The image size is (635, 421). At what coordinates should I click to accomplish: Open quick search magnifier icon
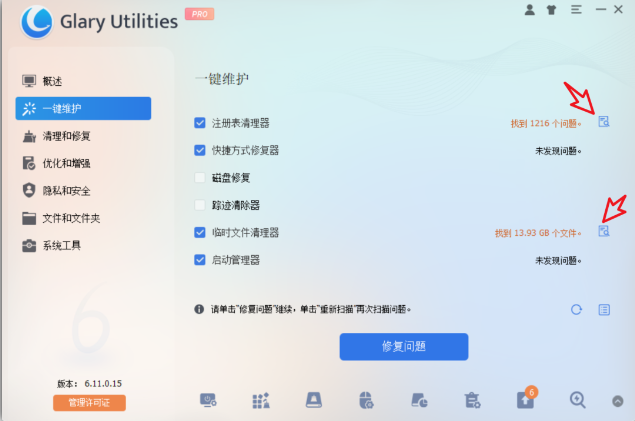[577, 400]
